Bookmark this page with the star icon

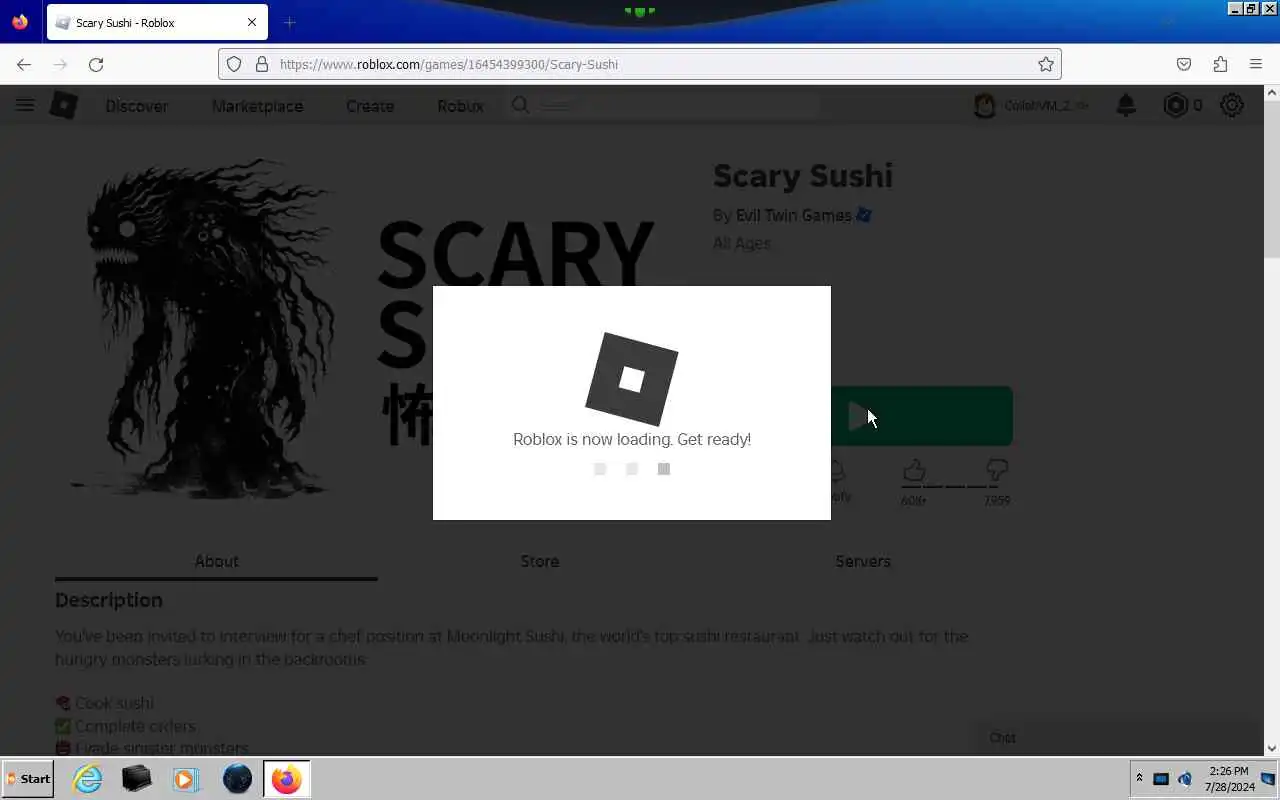[x=1046, y=64]
